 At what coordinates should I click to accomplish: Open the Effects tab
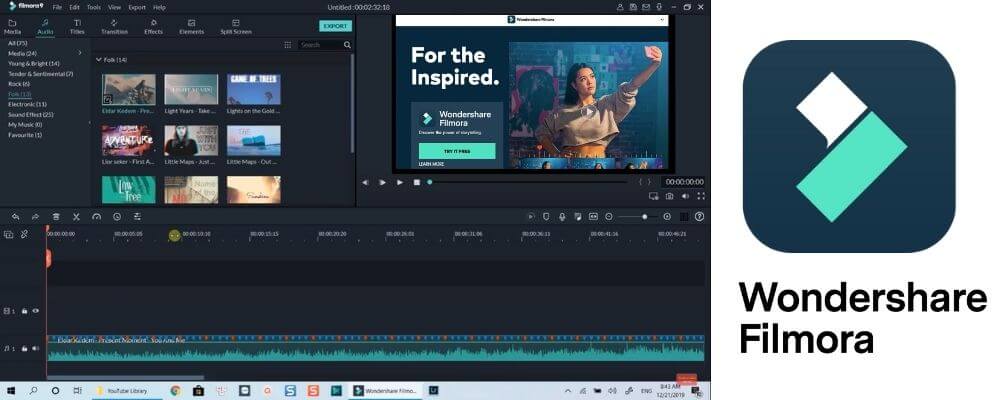pyautogui.click(x=153, y=26)
